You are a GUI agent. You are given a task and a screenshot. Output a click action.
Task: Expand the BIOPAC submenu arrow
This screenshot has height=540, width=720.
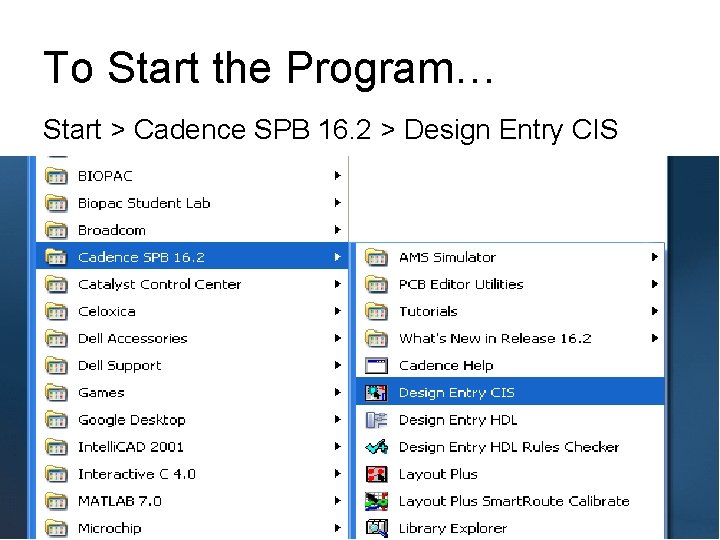tap(338, 175)
